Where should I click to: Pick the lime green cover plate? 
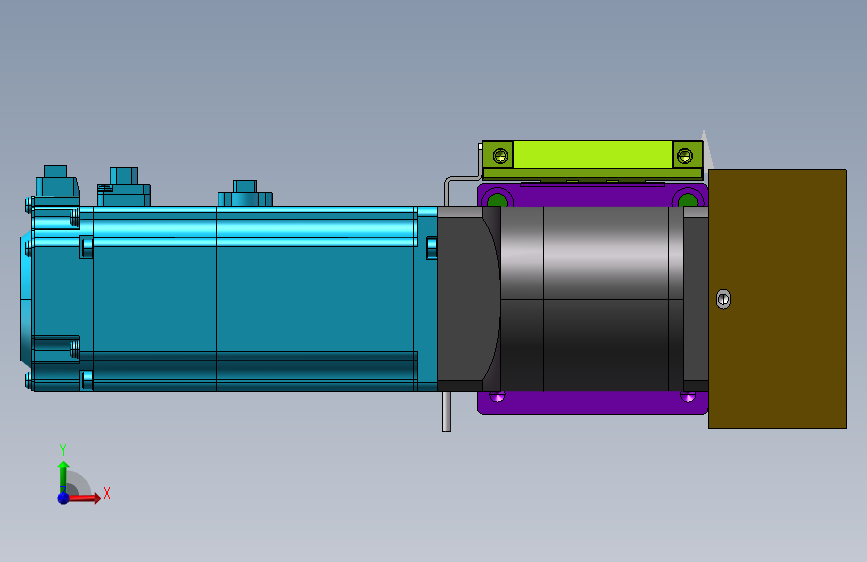[593, 155]
